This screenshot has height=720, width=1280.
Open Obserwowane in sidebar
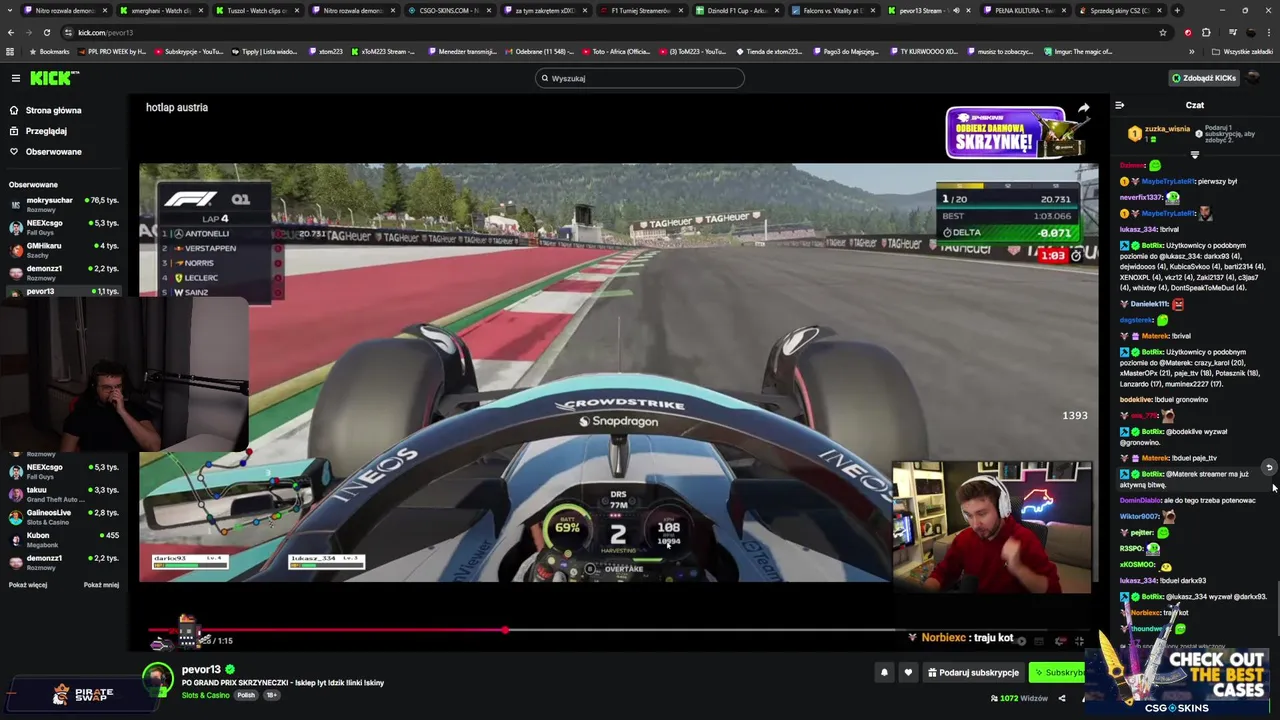[46, 152]
